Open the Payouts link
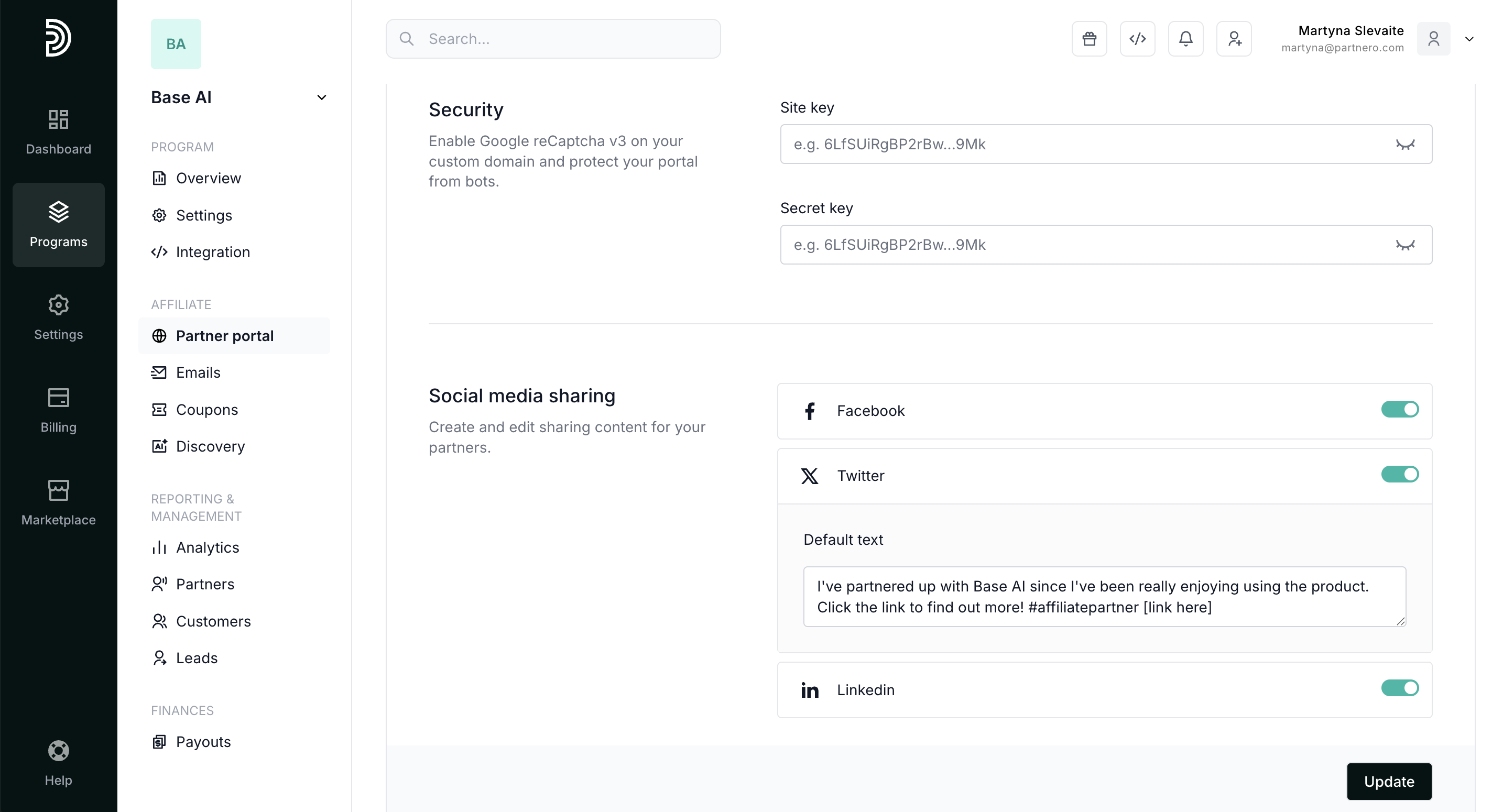This screenshot has width=1503, height=812. tap(203, 742)
